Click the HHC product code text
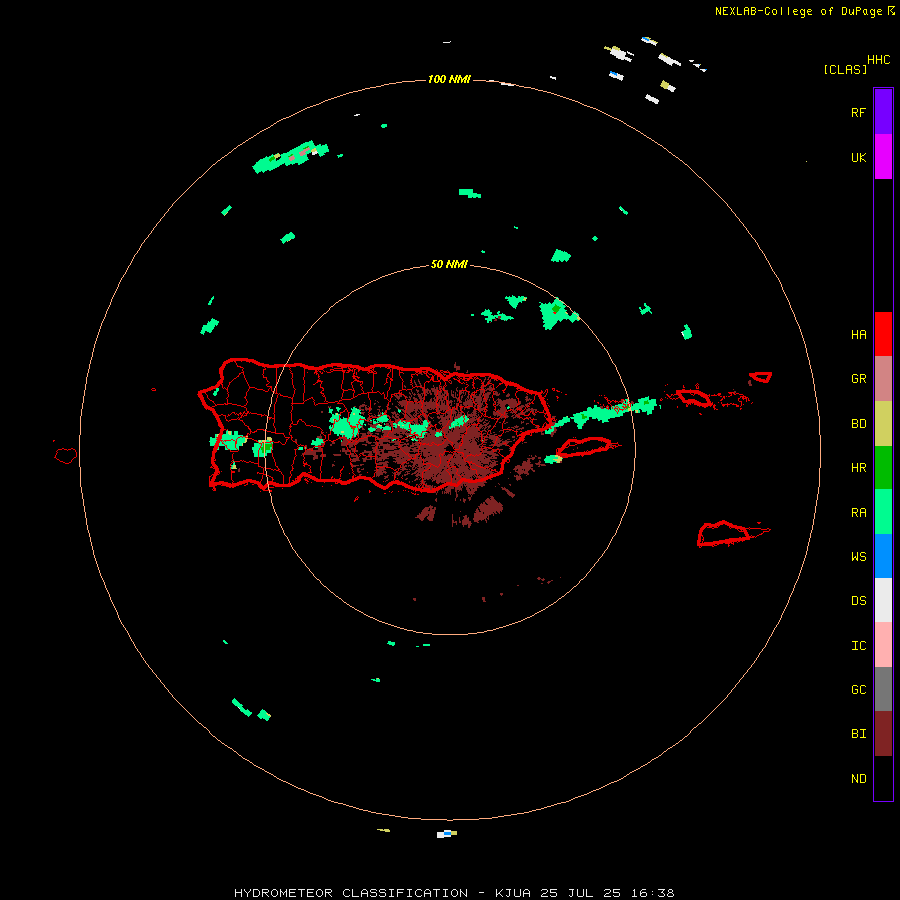Screen dimensions: 900x900 coord(878,60)
